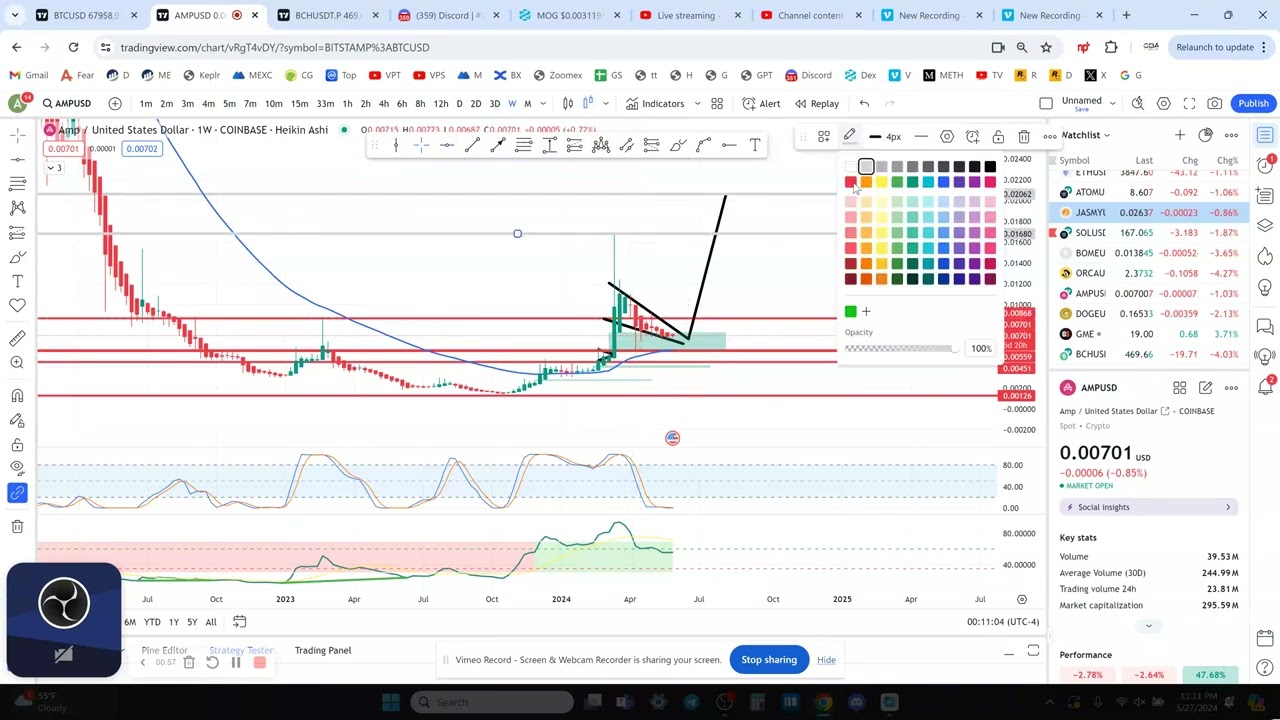Open the line color pencil tool
The image size is (1280, 720).
[849, 137]
